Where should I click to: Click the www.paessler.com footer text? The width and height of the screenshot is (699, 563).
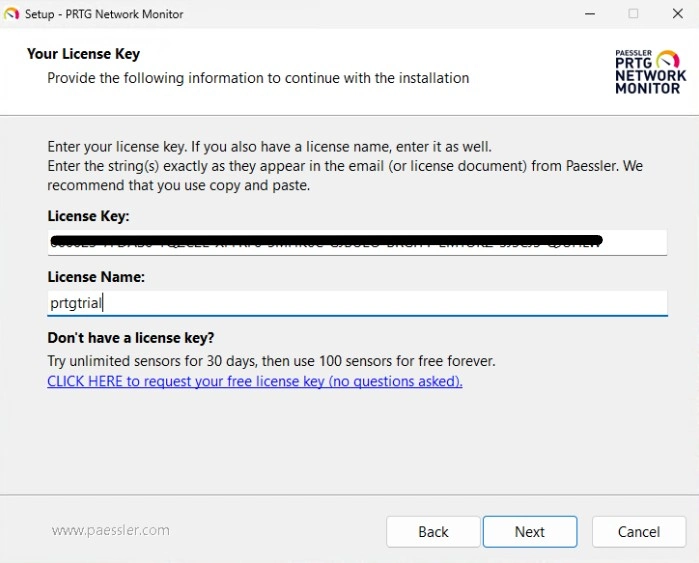tap(110, 530)
